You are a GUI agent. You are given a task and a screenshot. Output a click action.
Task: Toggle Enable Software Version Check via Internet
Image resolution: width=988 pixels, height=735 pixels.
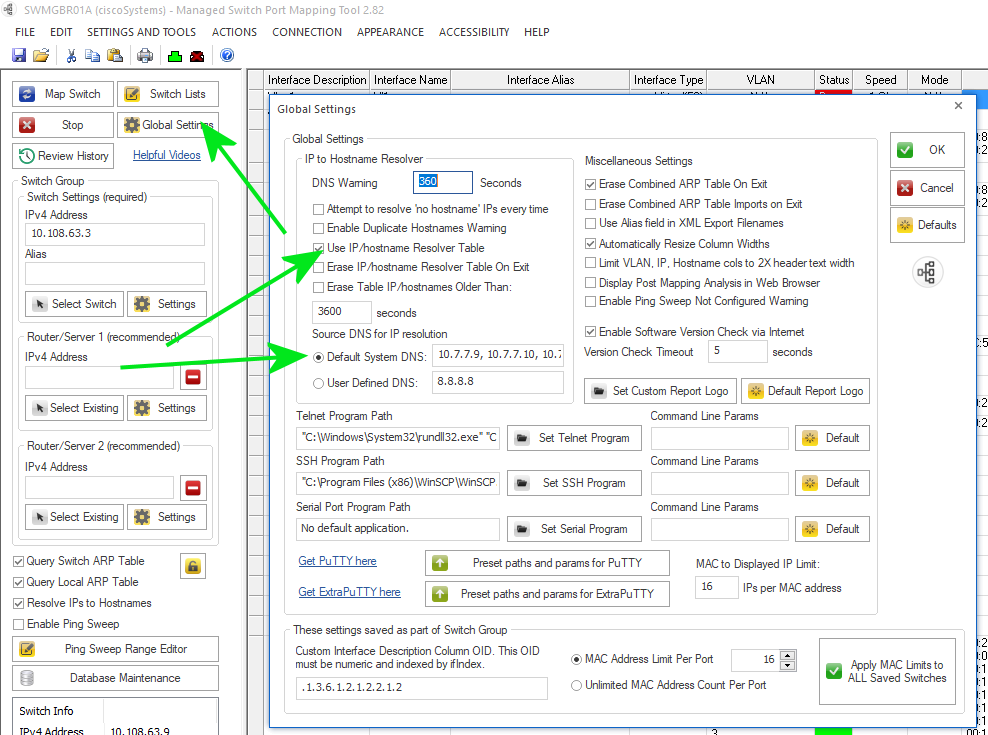590,332
